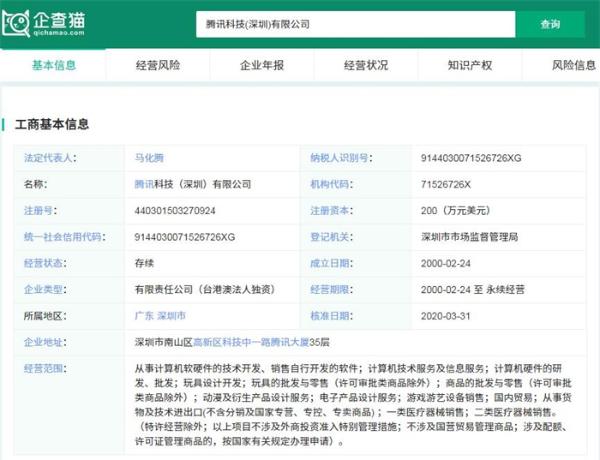Click the search box containing 腾讯科技(深圳)有限公司
The height and width of the screenshot is (460, 600).
[x=355, y=24]
